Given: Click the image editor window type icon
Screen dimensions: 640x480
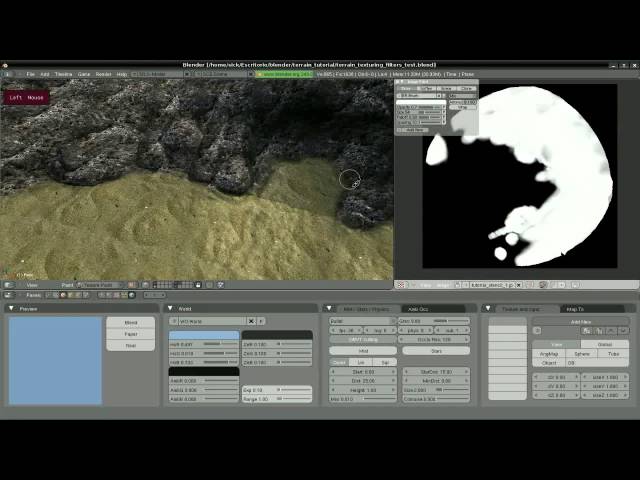Looking at the screenshot, I should [x=401, y=285].
